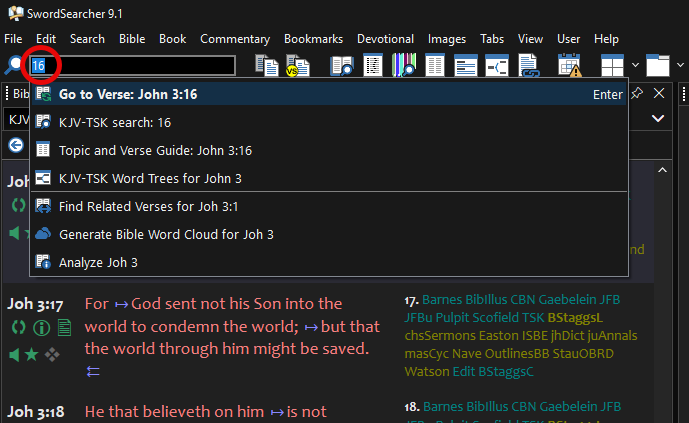The height and width of the screenshot is (423, 689).
Task: Open Watson link for verse 17
Action: (x=427, y=372)
